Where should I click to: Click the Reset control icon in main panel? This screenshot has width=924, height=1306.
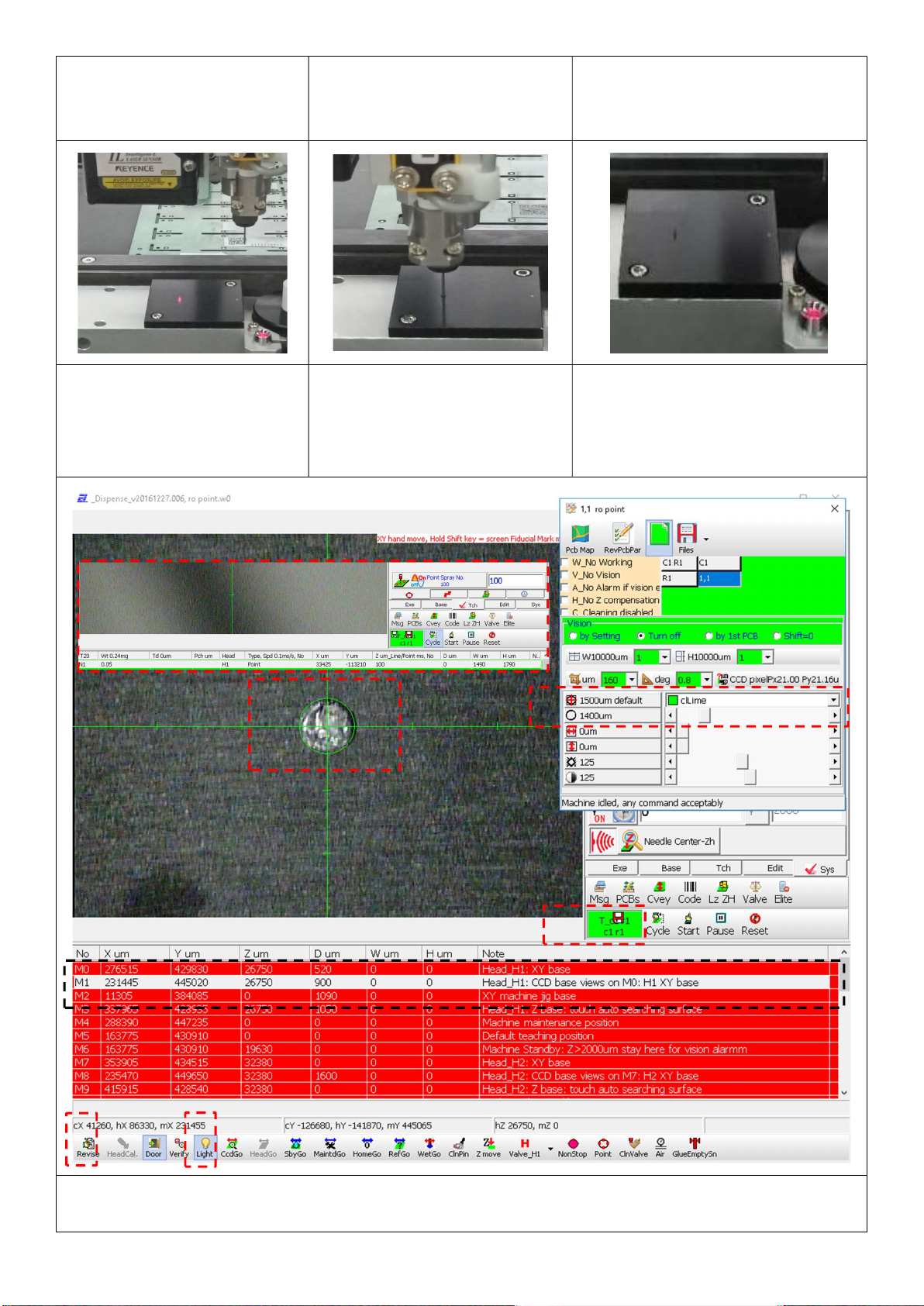point(754,925)
